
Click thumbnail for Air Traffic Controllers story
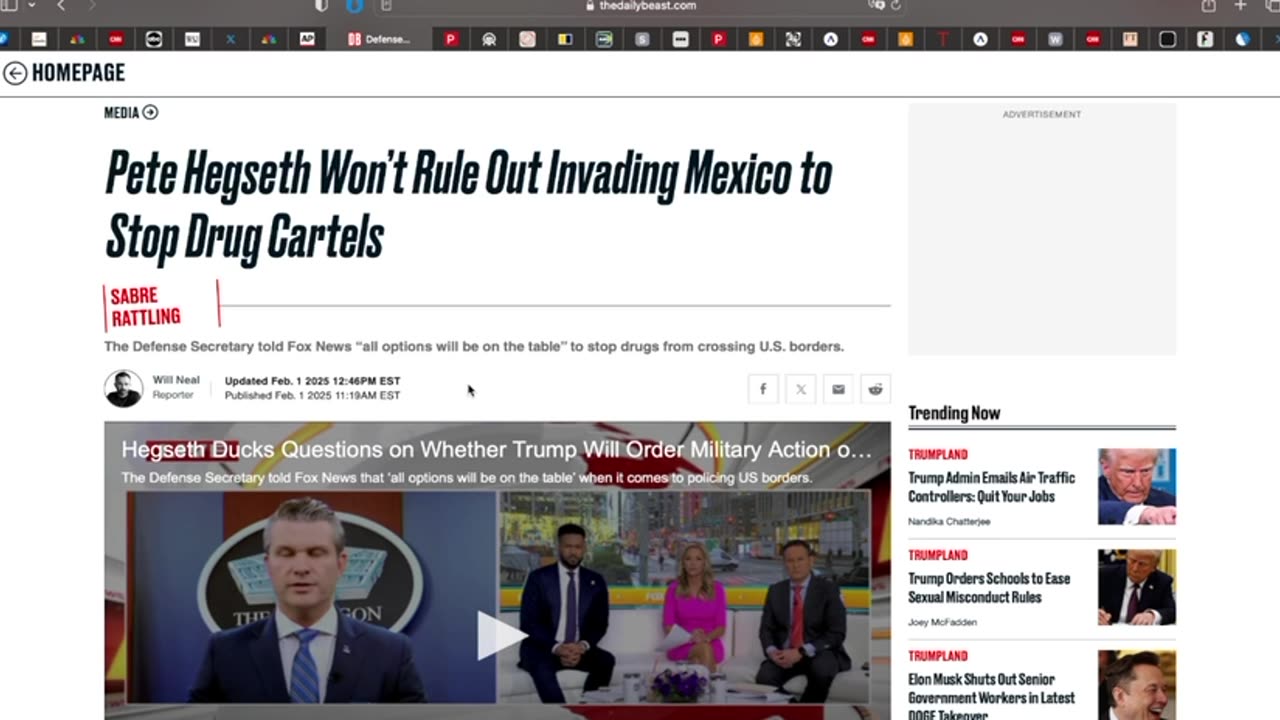click(1137, 486)
